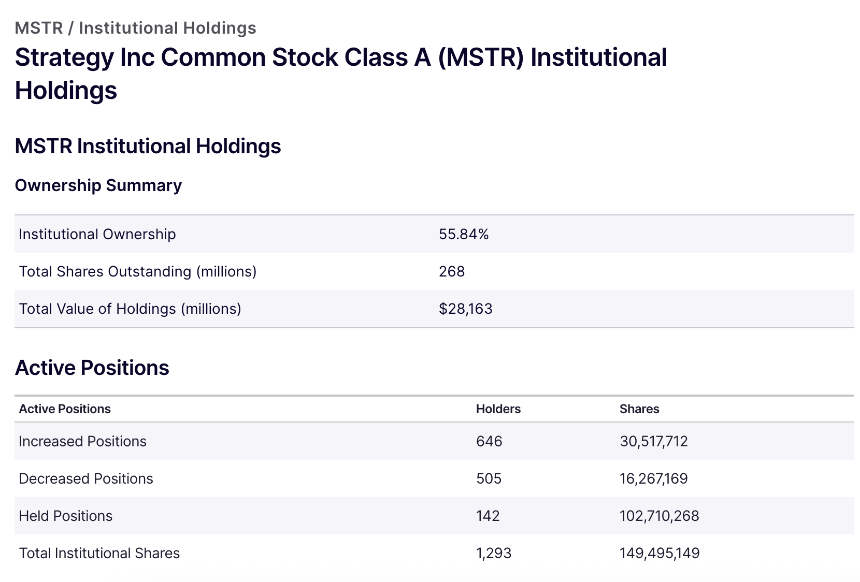Select the Total Value of Holdings label
Screen dimensions: 860x582
click(130, 309)
